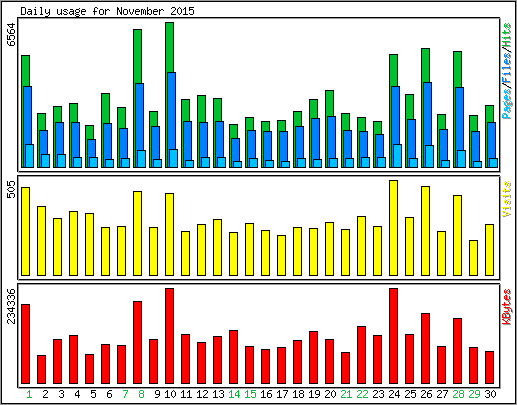Viewport: 517px width, 405px height.
Task: Click the cyan 'Pages' legend label
Action: (x=507, y=105)
